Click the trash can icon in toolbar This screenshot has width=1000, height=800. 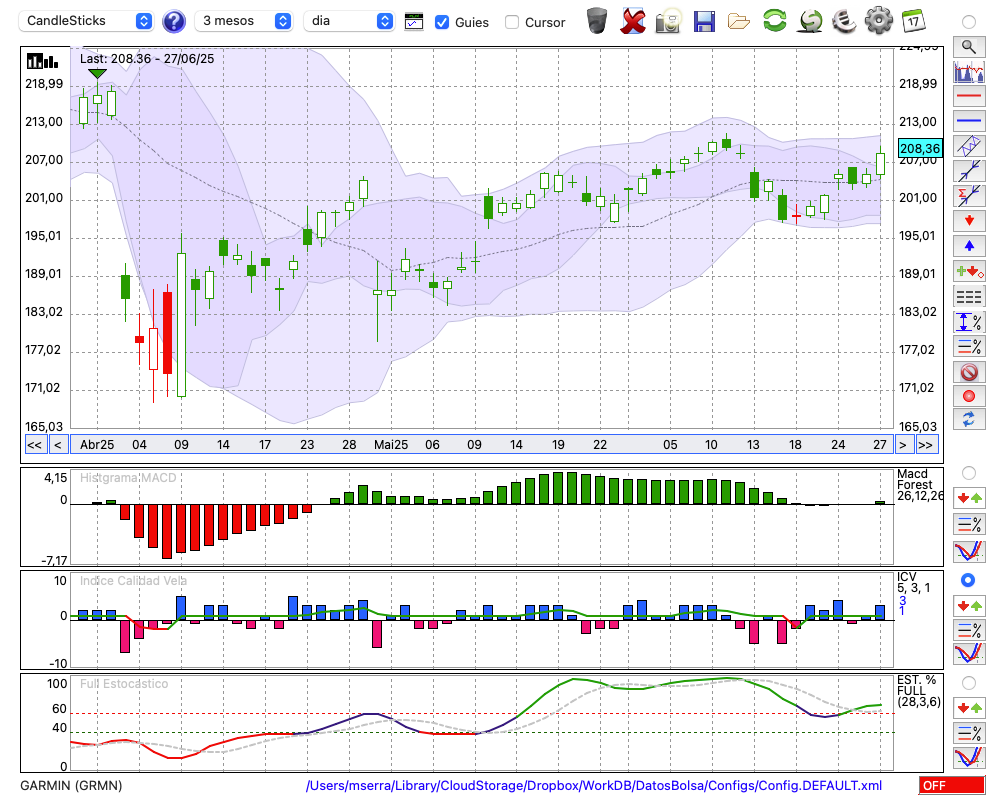(597, 21)
